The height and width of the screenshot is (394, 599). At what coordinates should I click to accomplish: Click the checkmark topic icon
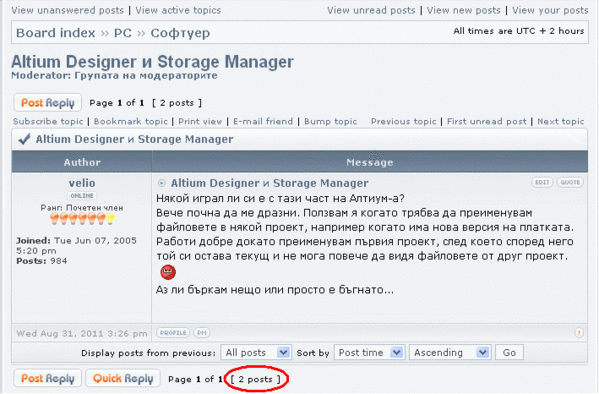[x=24, y=139]
